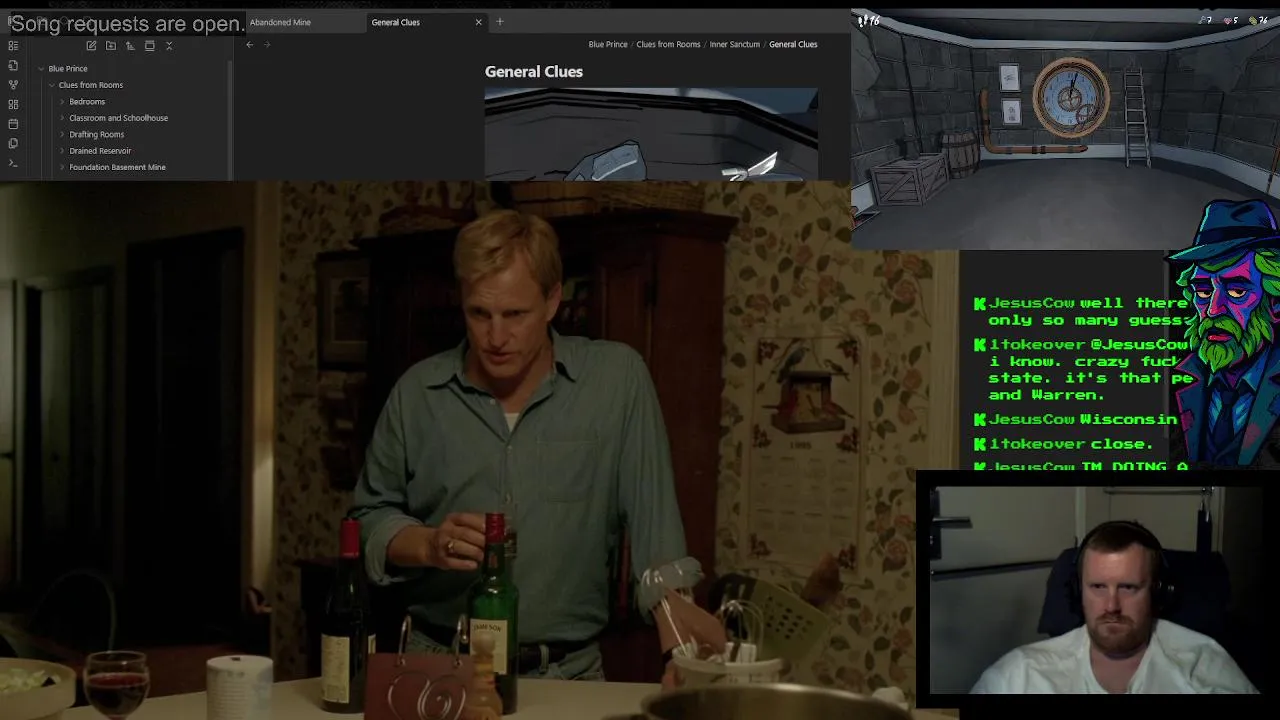Screen dimensions: 1280x720
Task: Select the General Clues tab
Action: [x=396, y=22]
